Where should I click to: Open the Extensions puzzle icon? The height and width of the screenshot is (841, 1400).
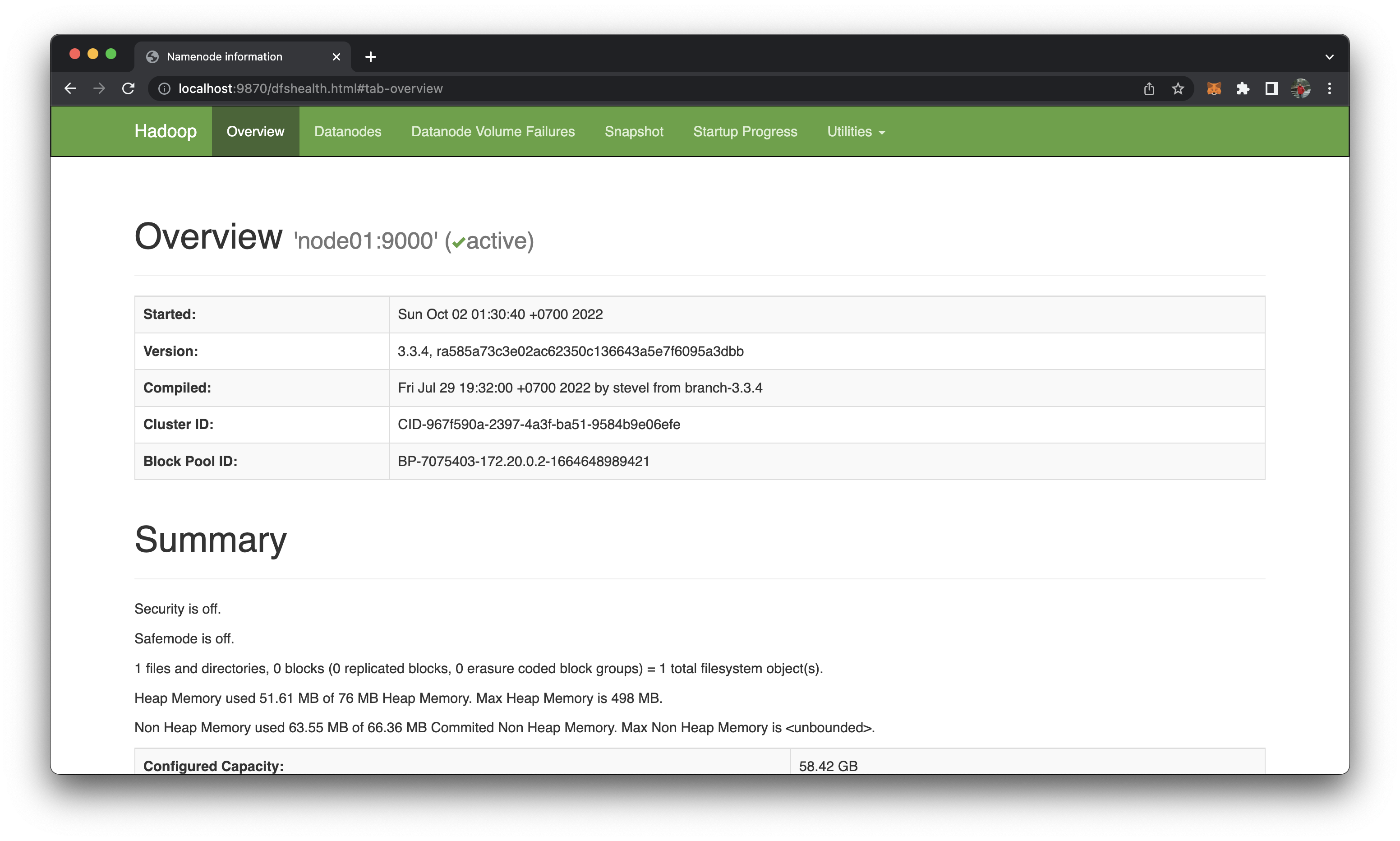1243,88
